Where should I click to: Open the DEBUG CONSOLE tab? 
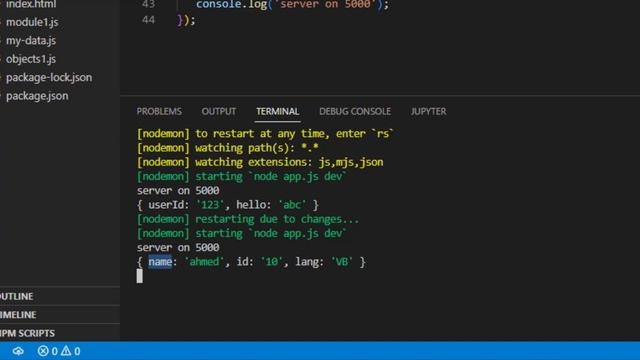coord(355,111)
